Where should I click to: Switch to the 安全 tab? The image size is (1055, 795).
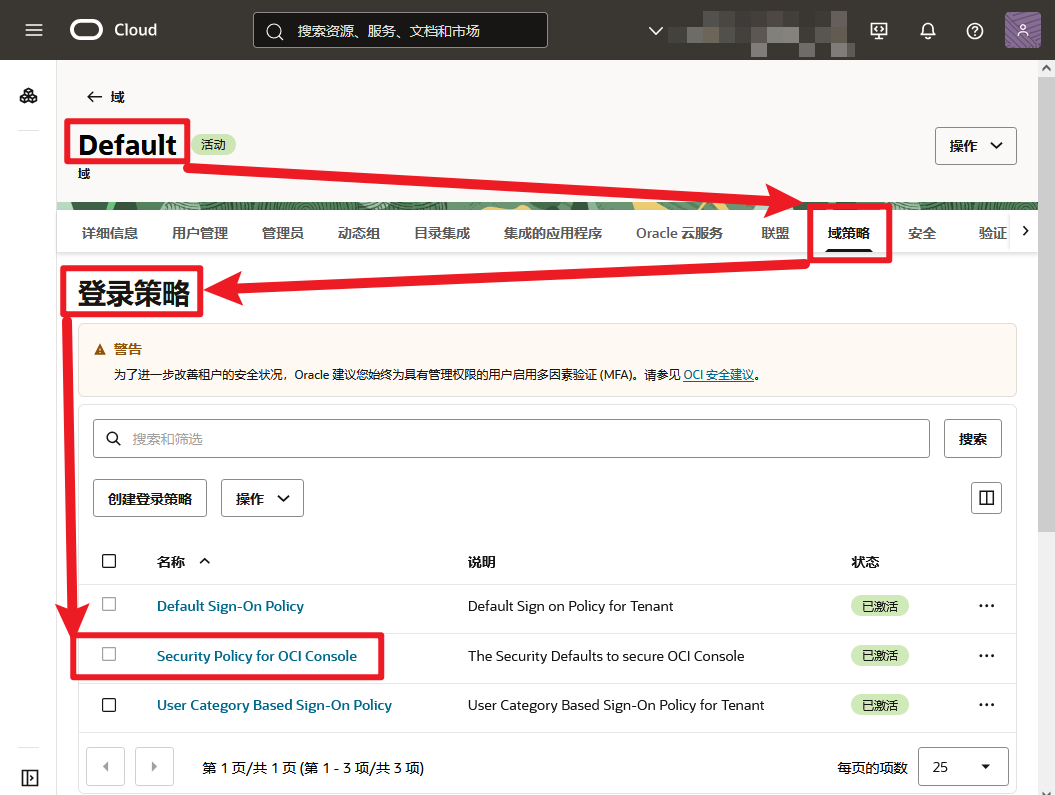[x=922, y=233]
